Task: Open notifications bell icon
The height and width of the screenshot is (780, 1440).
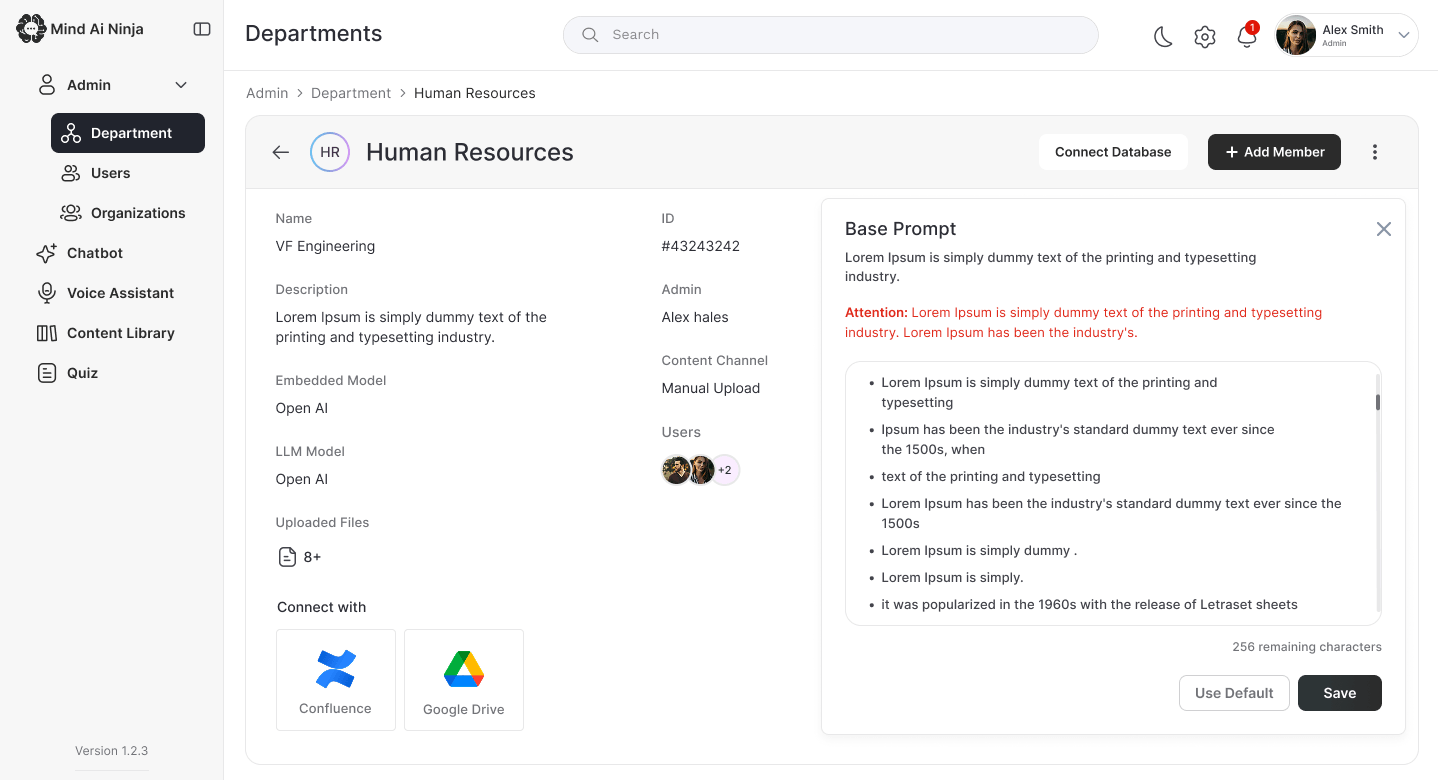Action: click(1246, 36)
